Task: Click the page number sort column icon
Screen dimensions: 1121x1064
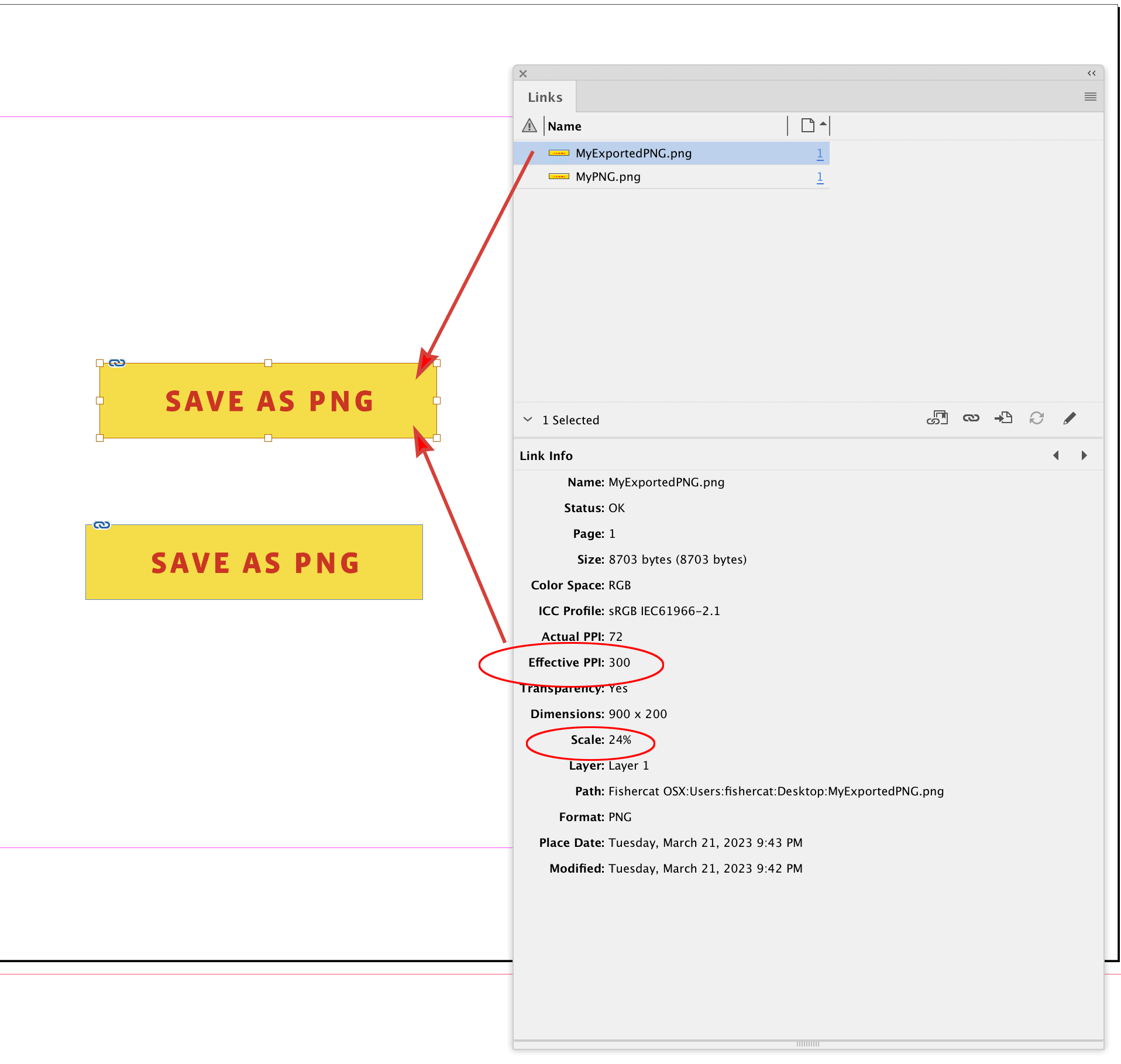Action: [808, 125]
